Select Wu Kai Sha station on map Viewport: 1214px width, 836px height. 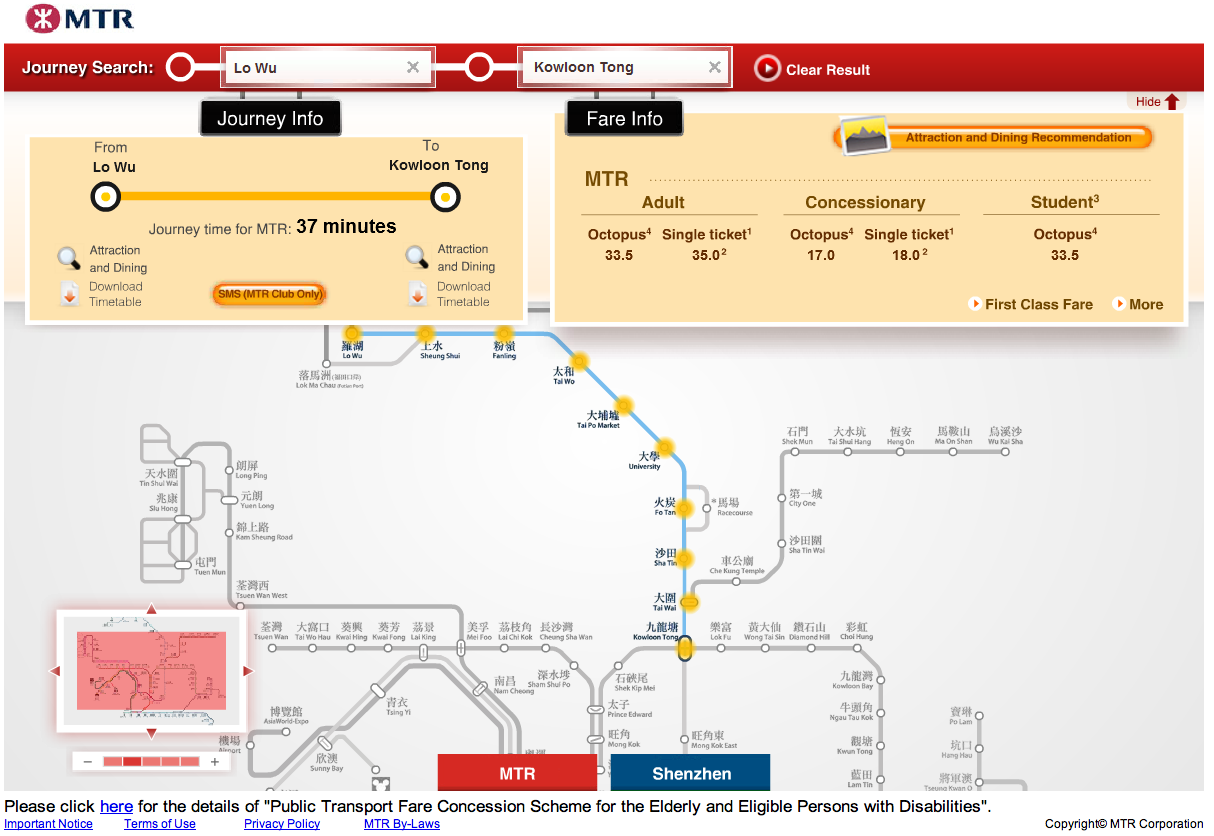click(x=1005, y=451)
